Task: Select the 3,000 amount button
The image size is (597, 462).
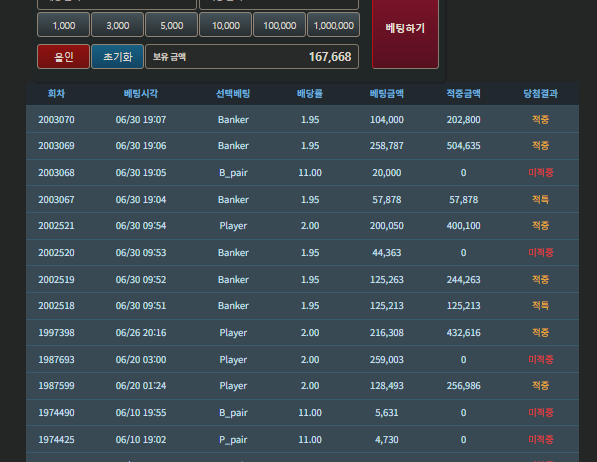Action: pos(118,25)
